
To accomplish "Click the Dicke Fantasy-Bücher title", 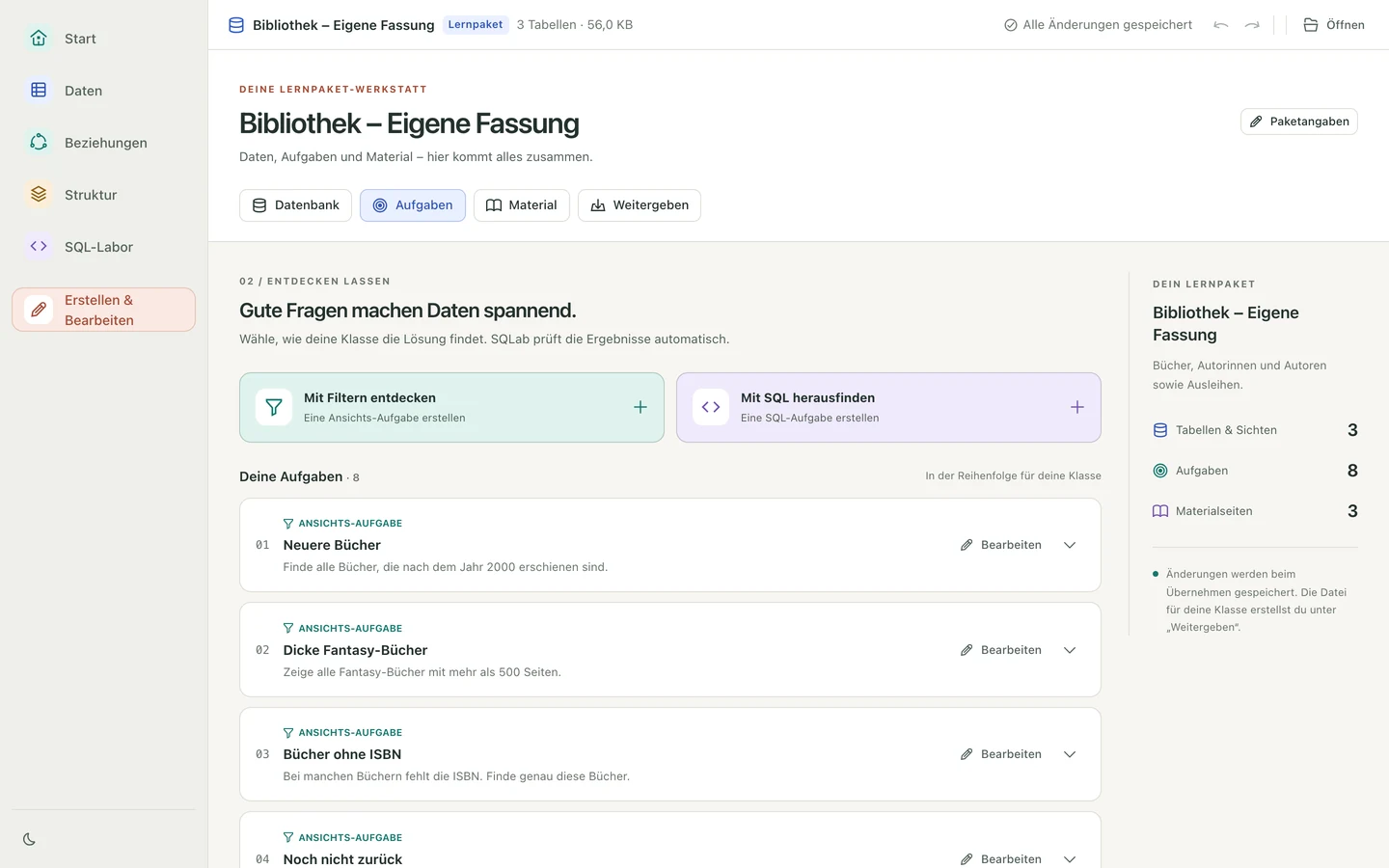I will click(x=355, y=650).
